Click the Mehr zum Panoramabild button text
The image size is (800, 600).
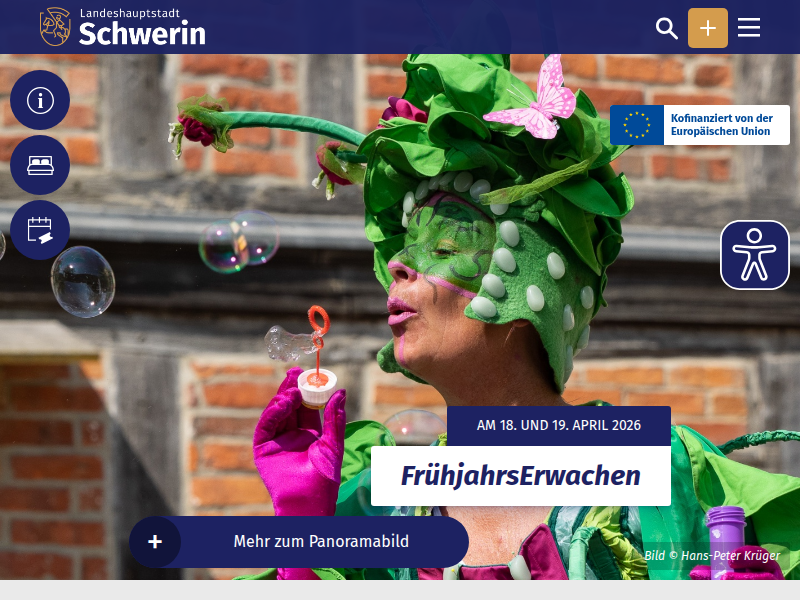pyautogui.click(x=321, y=542)
